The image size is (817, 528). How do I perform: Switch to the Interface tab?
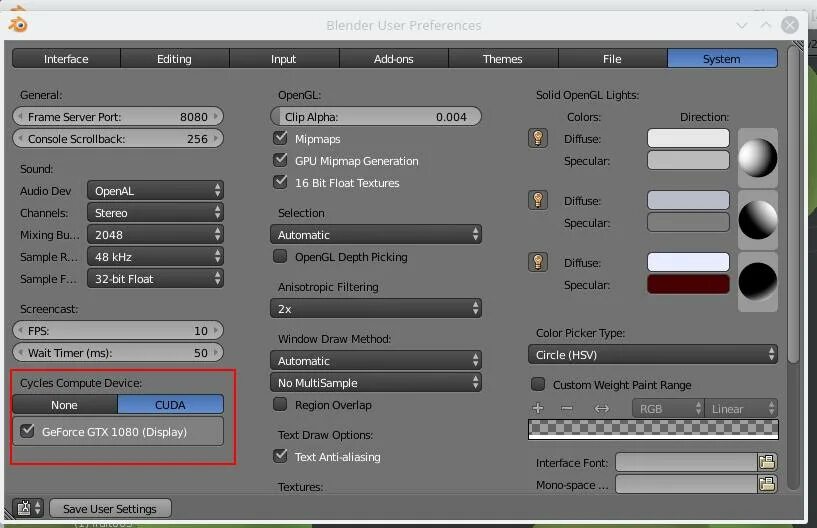[66, 59]
